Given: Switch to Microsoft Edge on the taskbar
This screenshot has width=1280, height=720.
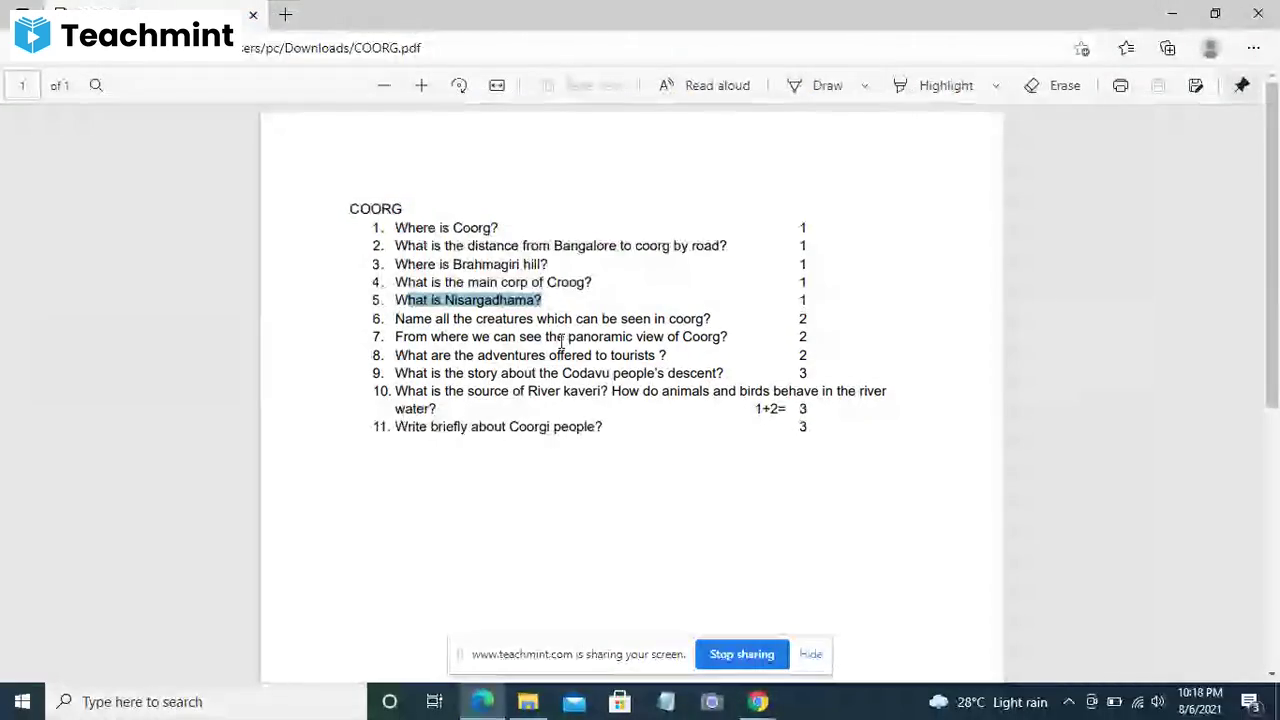Looking at the screenshot, I should pyautogui.click(x=482, y=702).
